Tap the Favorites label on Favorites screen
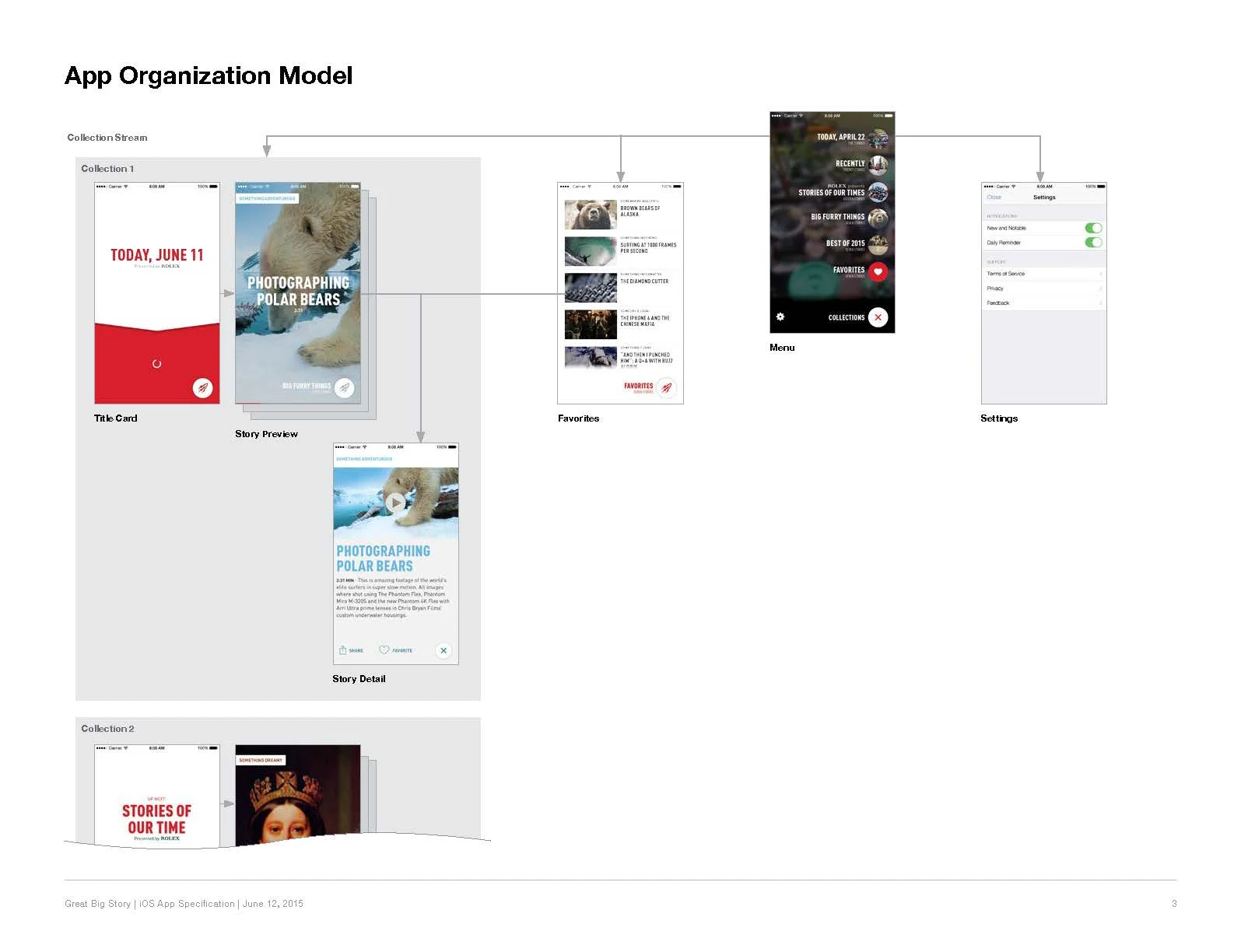 pos(638,386)
